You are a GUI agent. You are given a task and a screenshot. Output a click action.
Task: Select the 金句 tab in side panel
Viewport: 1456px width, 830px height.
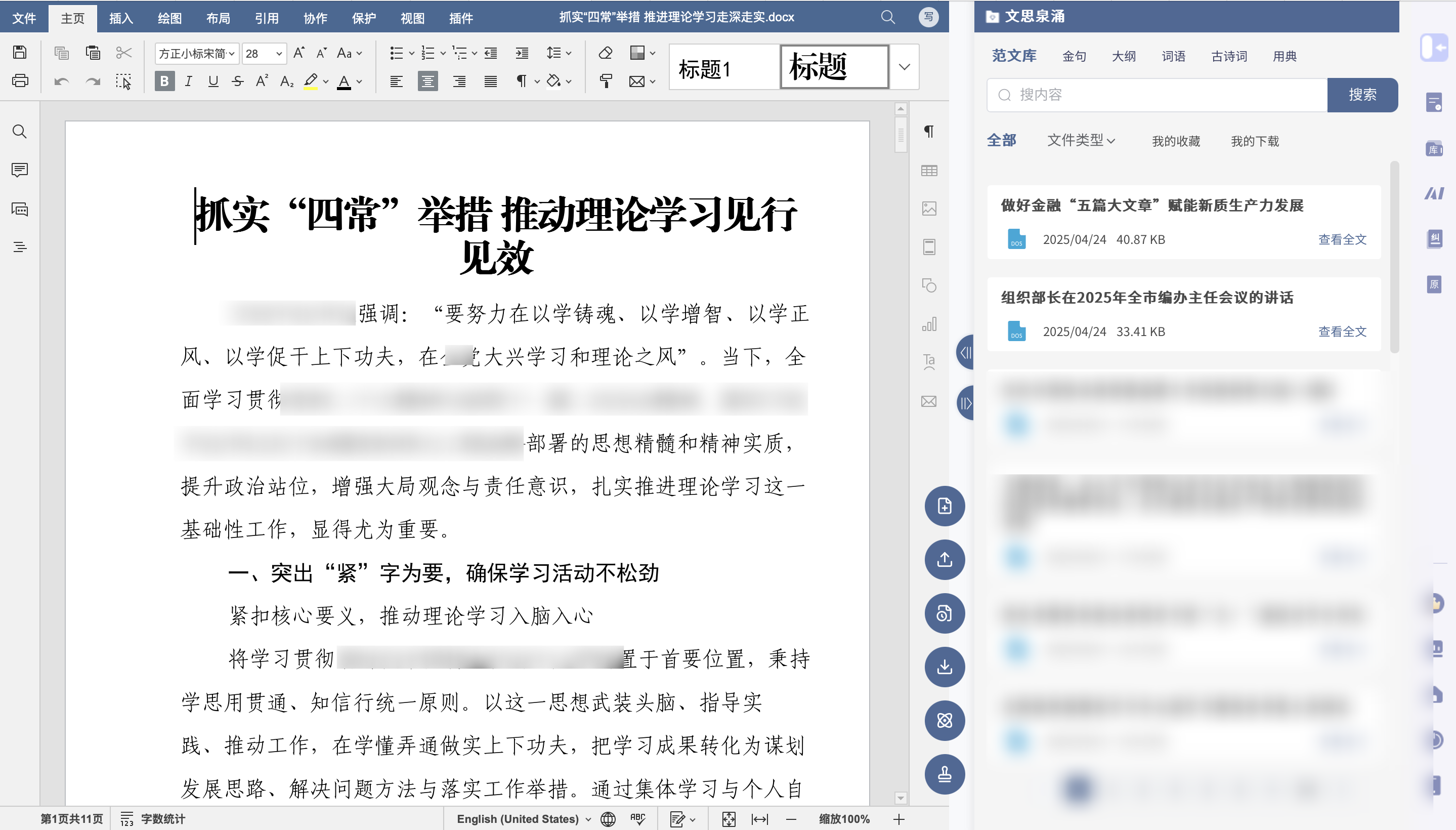click(x=1074, y=56)
